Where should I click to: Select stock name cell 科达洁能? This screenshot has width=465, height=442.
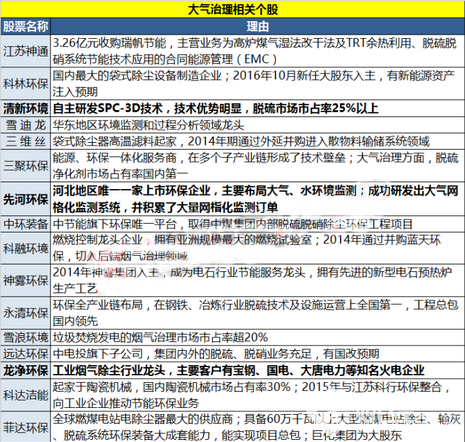[x=26, y=395]
